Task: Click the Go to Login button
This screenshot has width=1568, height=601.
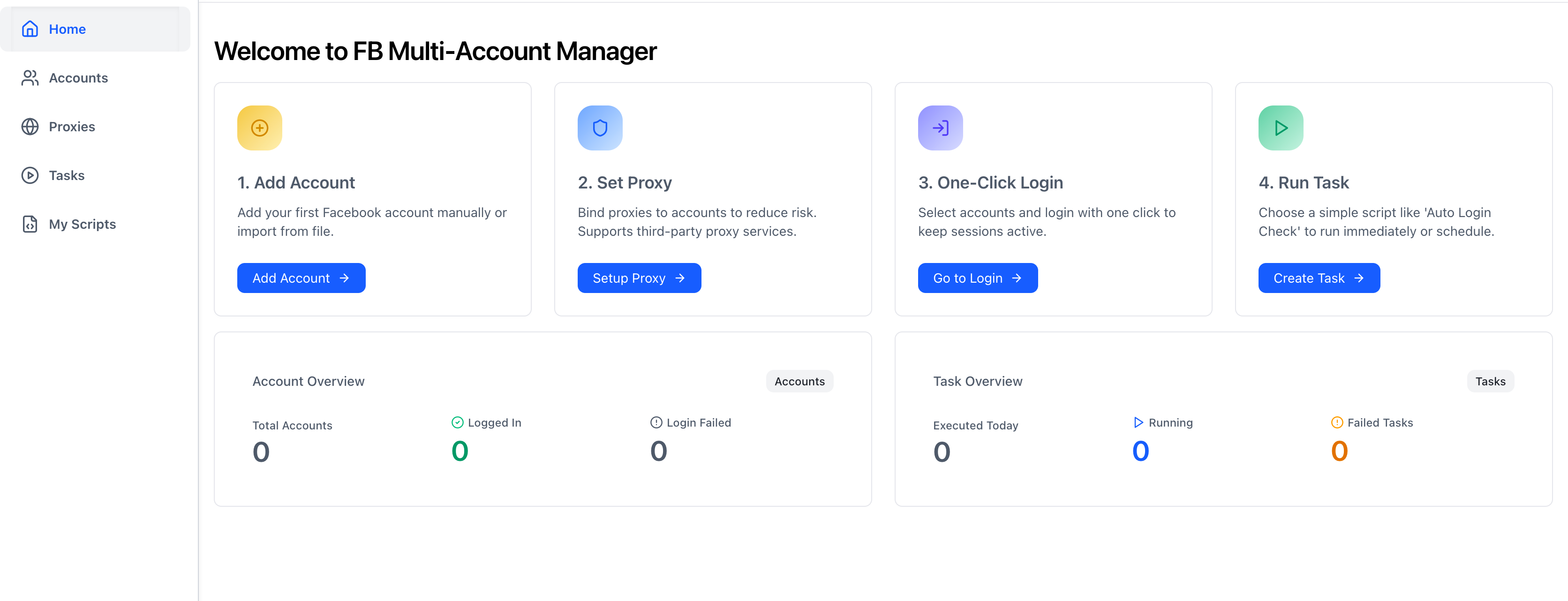Action: (977, 278)
